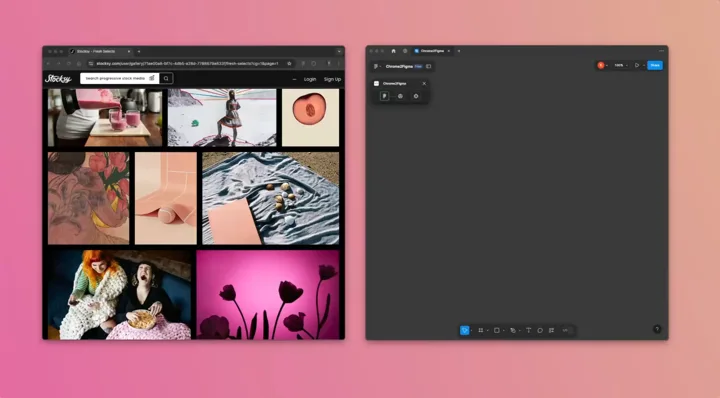Select the Text tool in Figma toolbar

pos(529,330)
